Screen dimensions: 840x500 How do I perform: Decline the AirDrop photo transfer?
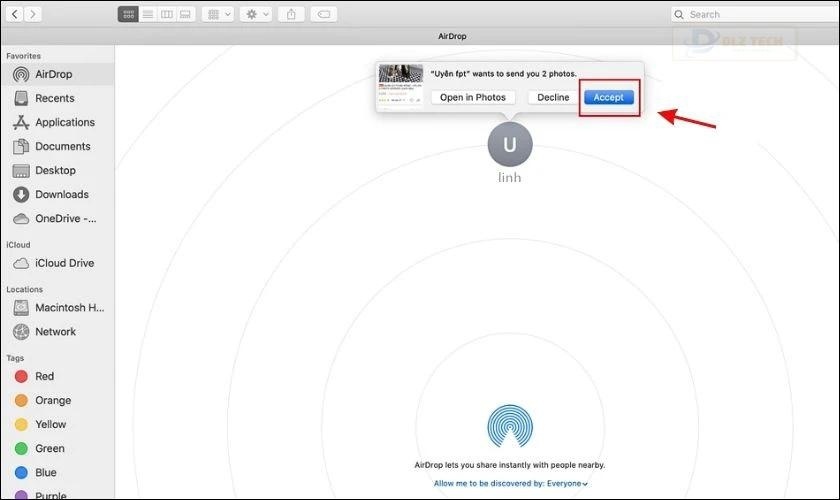553,97
